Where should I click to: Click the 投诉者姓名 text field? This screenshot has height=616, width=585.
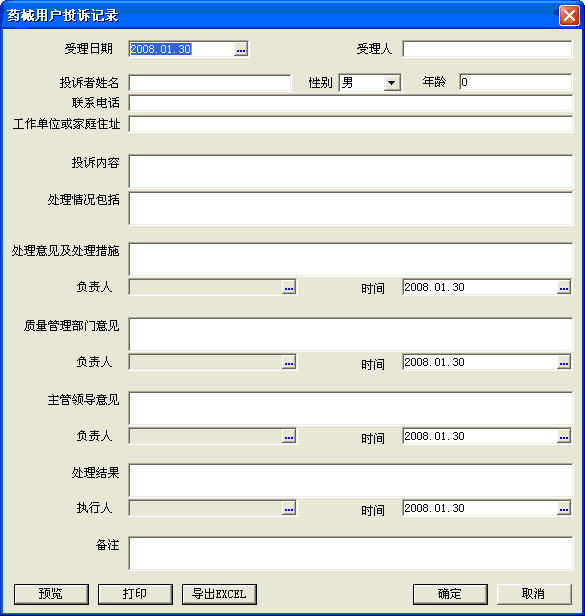[210, 83]
